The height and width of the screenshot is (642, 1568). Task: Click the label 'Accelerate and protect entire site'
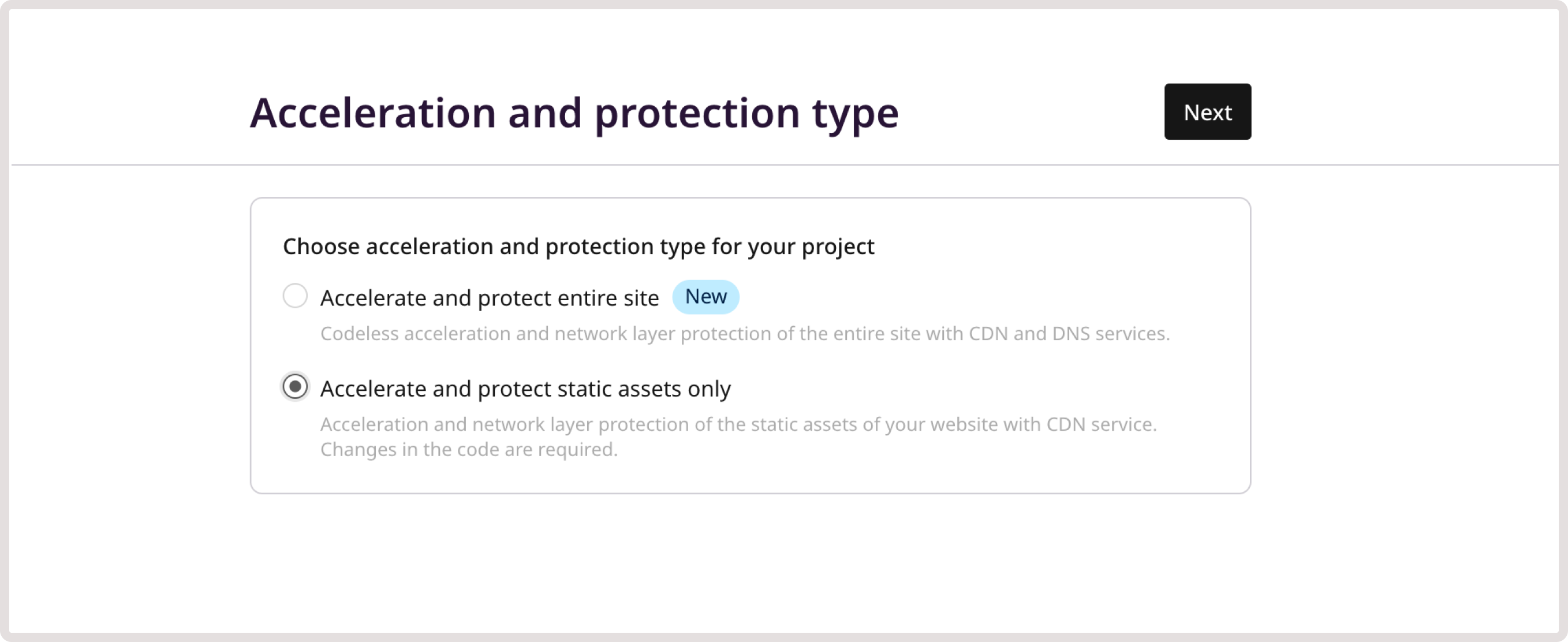coord(490,297)
